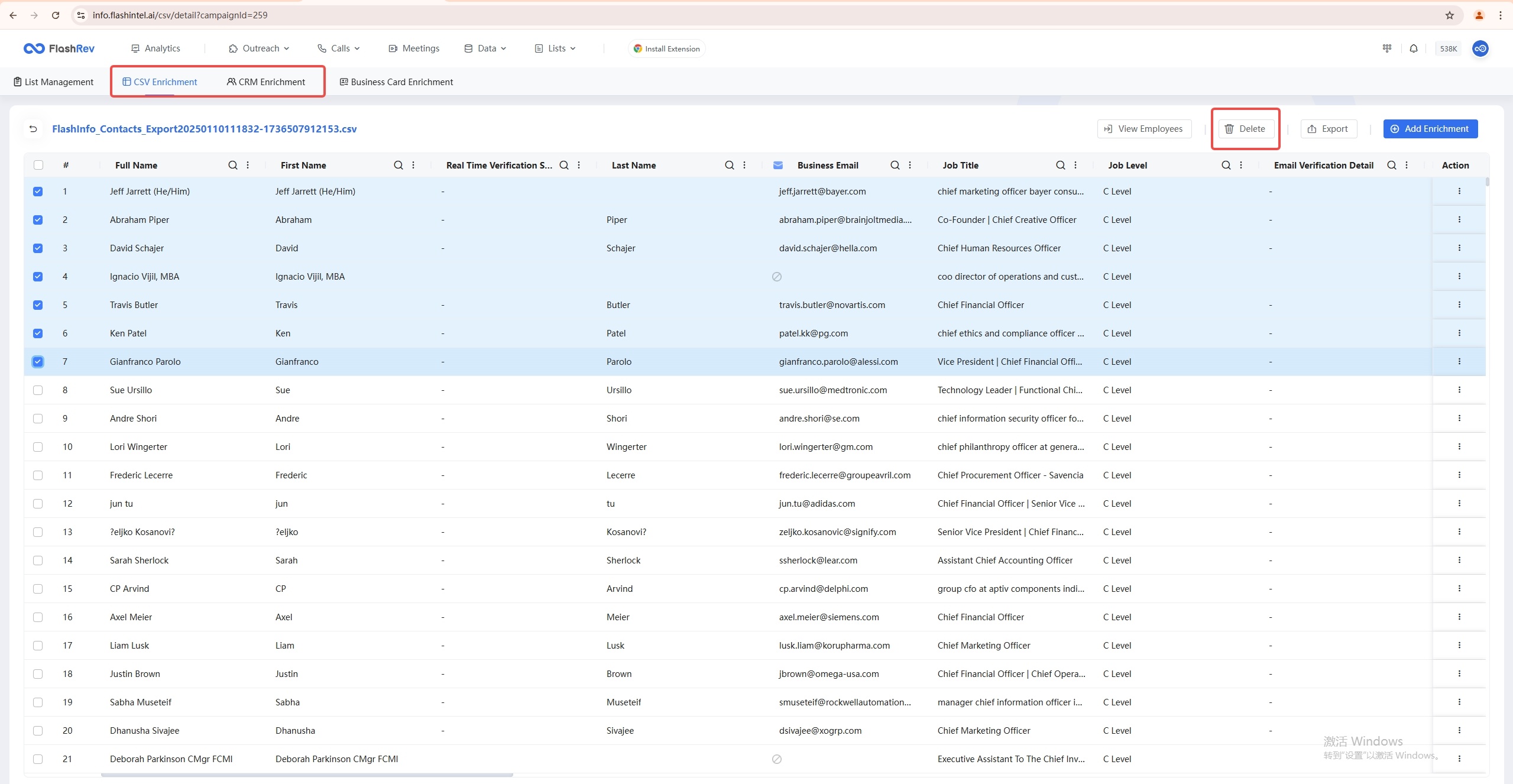
Task: Search the Real Time Verification column
Action: click(x=564, y=166)
